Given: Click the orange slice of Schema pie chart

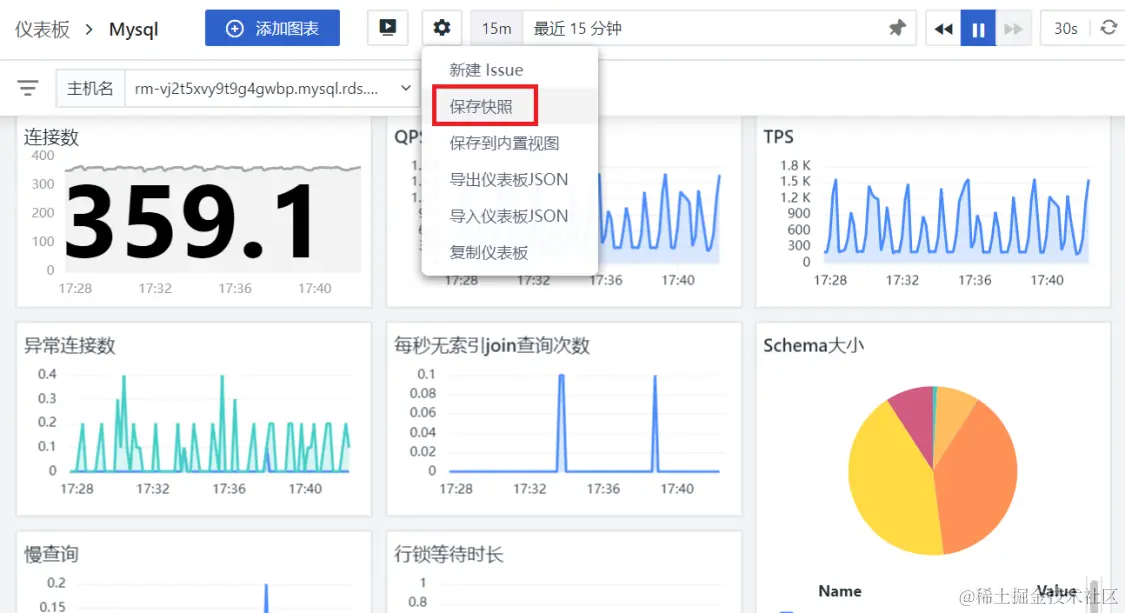Looking at the screenshot, I should 979,474.
